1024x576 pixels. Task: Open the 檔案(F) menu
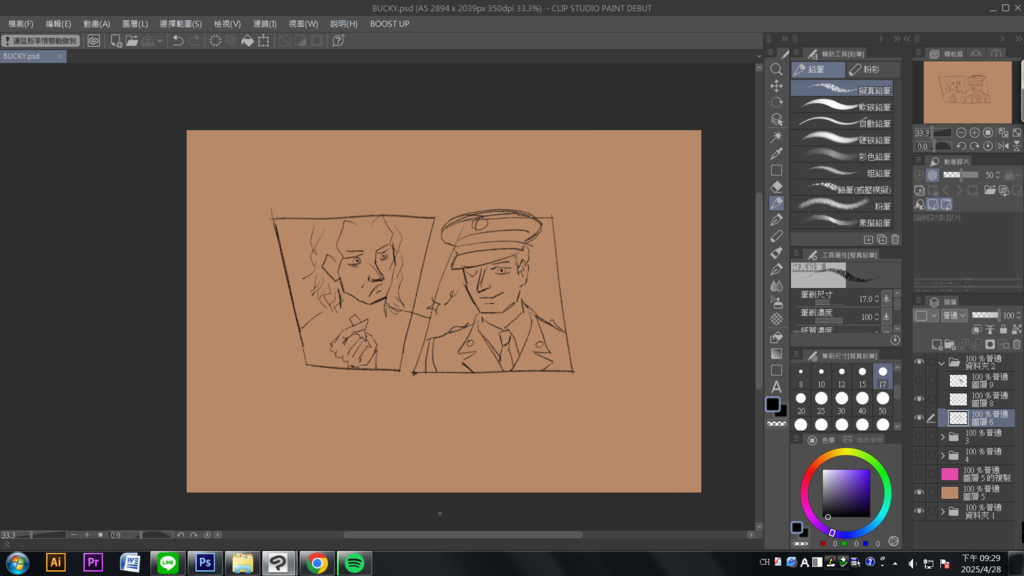[21, 24]
